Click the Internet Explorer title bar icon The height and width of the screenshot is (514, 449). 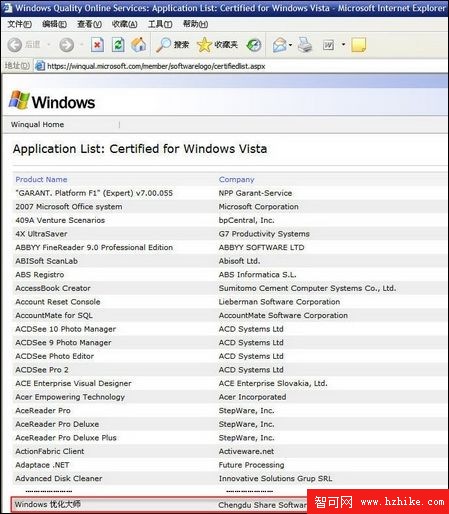[x=7, y=7]
